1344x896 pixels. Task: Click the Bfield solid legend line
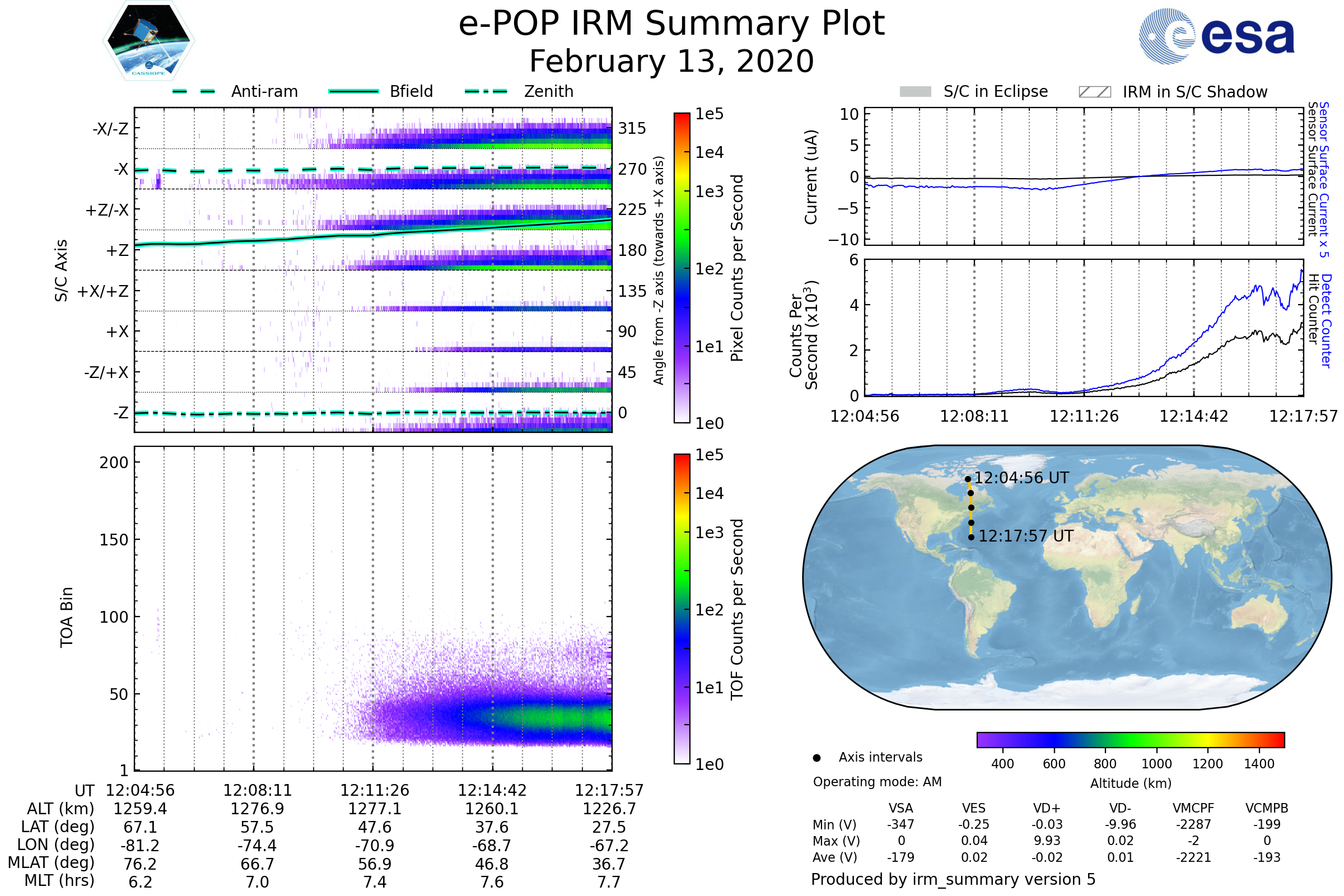[x=353, y=91]
